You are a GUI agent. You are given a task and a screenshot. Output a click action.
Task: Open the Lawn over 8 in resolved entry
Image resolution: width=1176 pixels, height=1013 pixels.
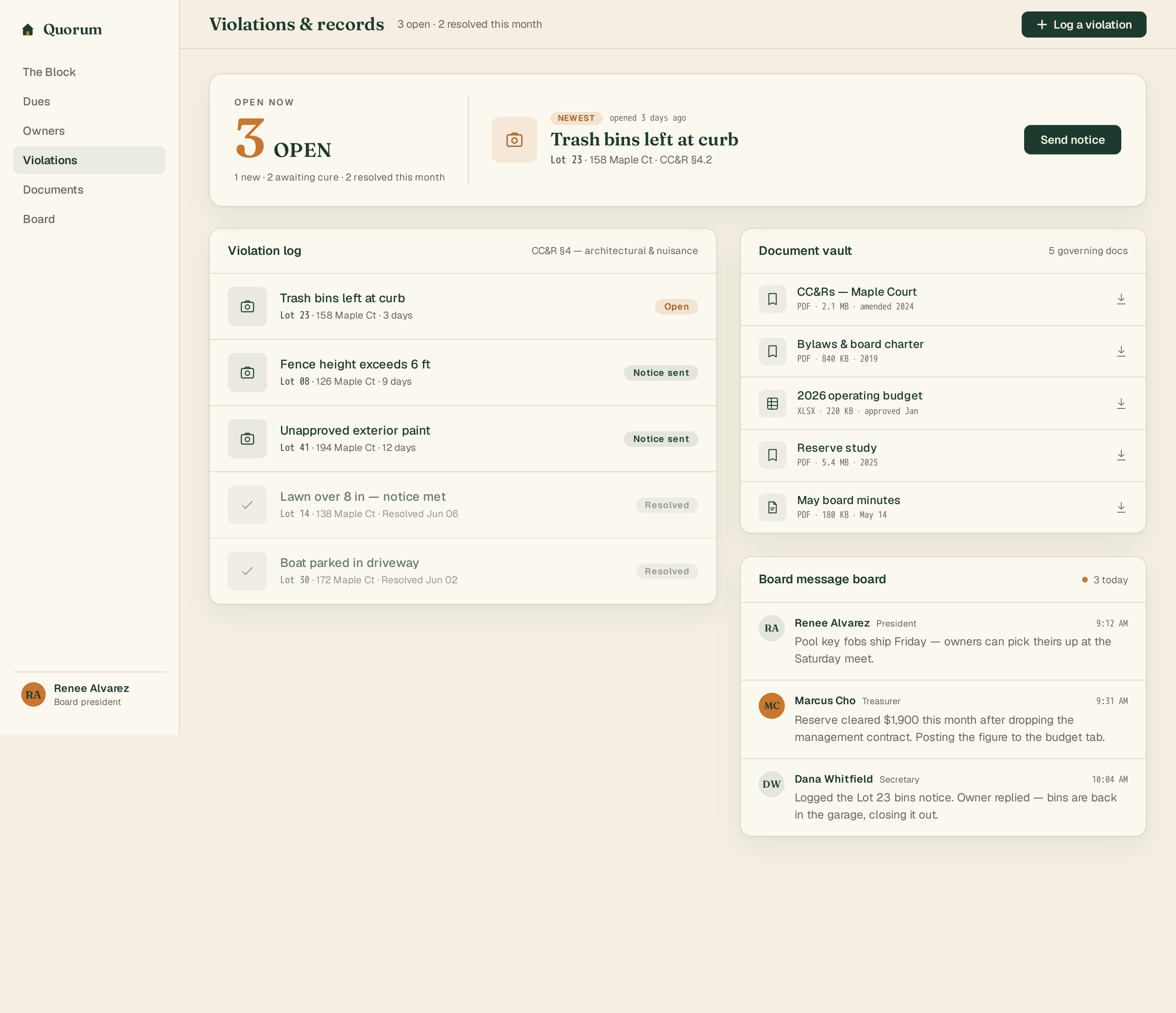pos(463,505)
